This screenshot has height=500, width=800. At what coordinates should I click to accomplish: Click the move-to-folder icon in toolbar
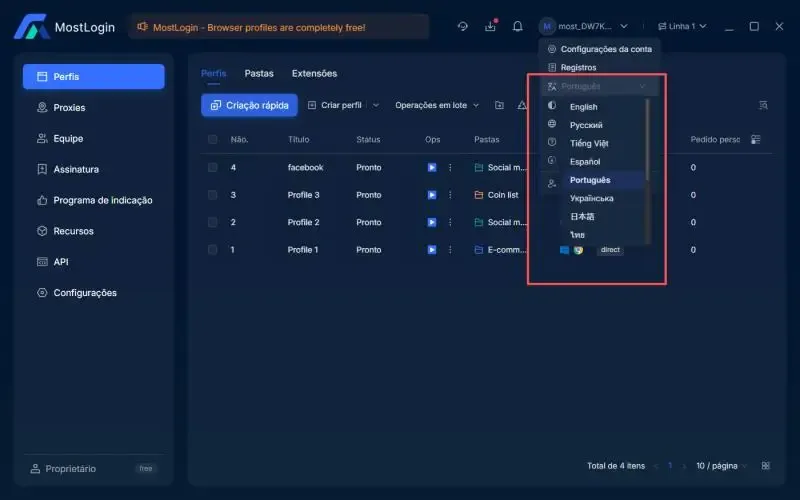tap(499, 105)
